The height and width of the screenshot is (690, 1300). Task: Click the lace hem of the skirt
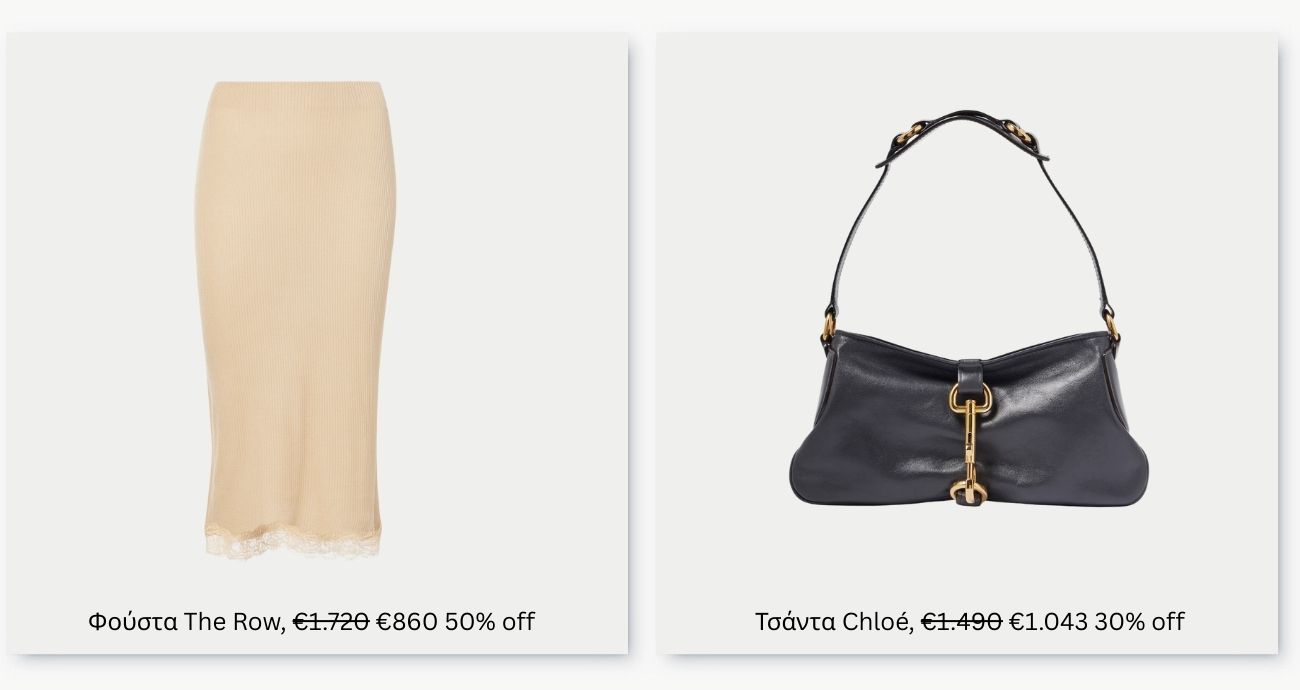[292, 541]
